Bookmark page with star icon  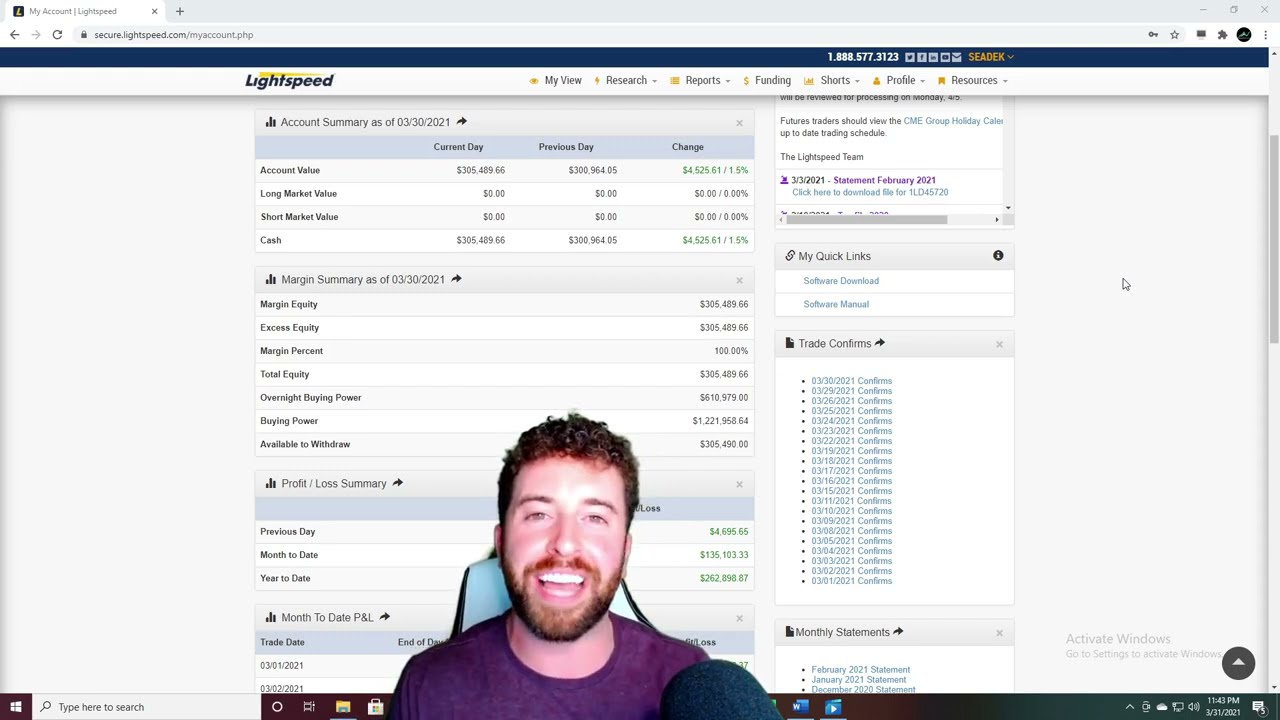pos(1174,35)
